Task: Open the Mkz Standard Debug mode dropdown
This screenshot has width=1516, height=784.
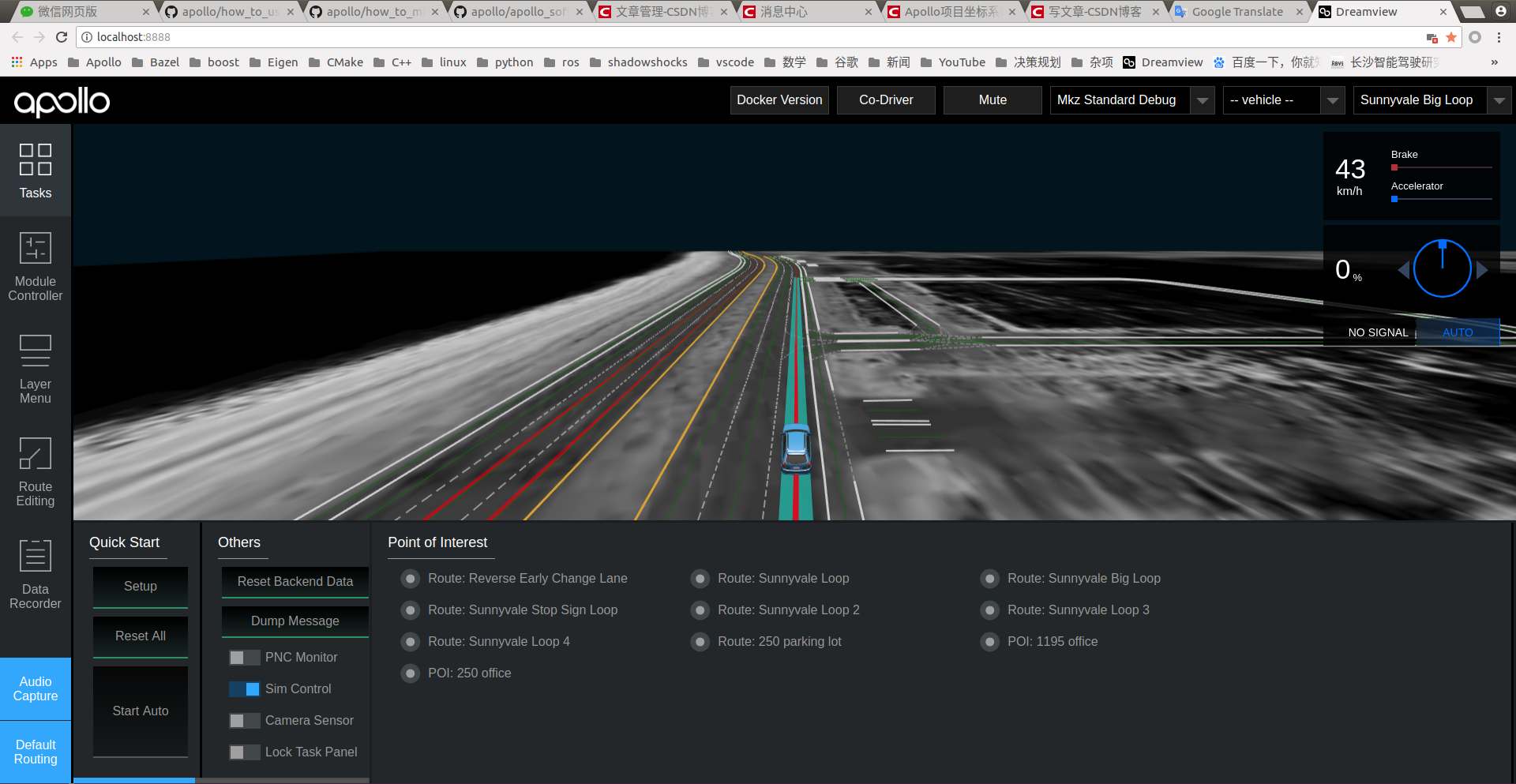Action: [1201, 100]
